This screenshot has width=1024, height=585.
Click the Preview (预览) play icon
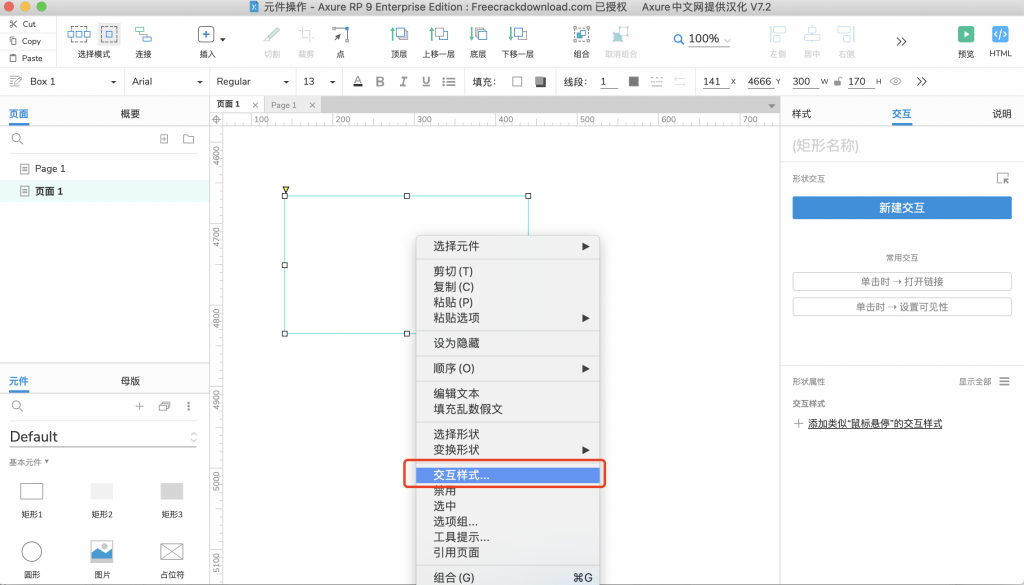(x=965, y=35)
